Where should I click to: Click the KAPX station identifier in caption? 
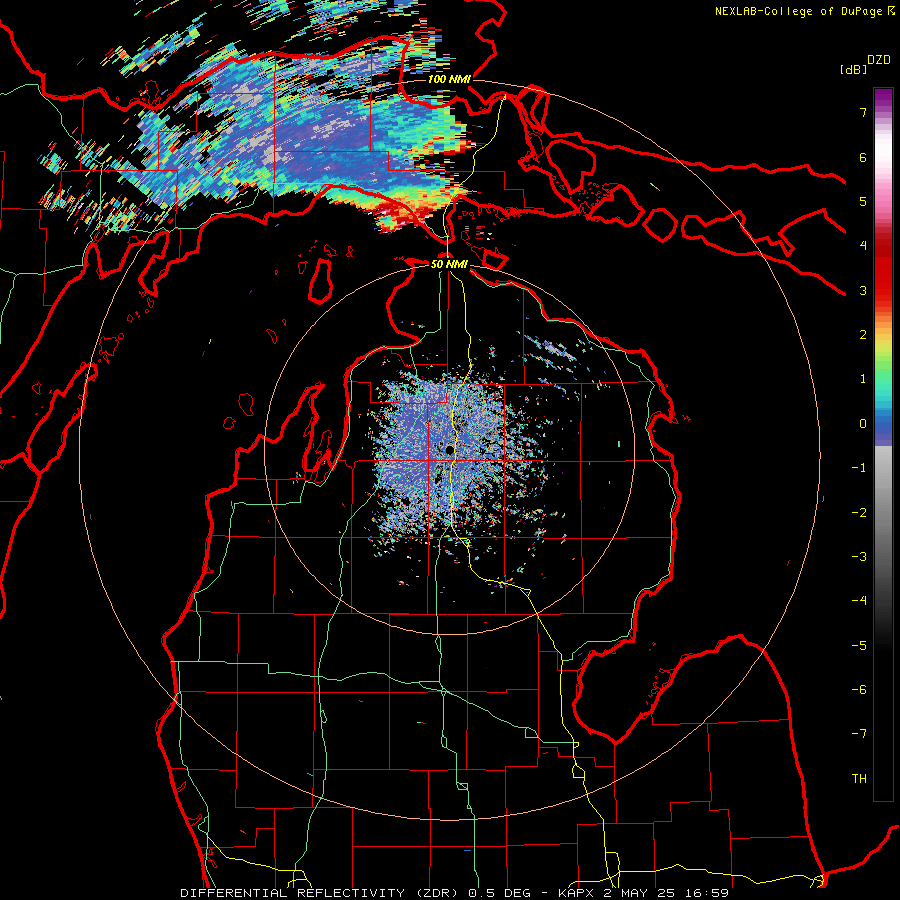coord(577,893)
